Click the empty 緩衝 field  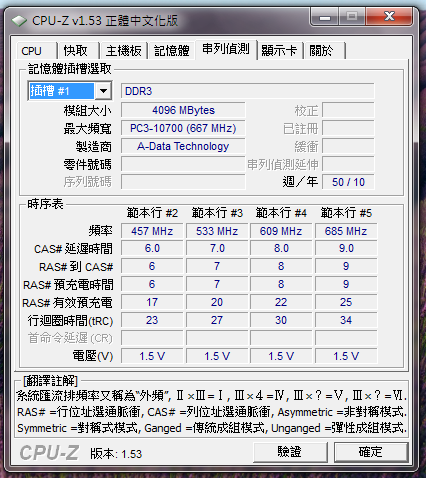pos(348,146)
